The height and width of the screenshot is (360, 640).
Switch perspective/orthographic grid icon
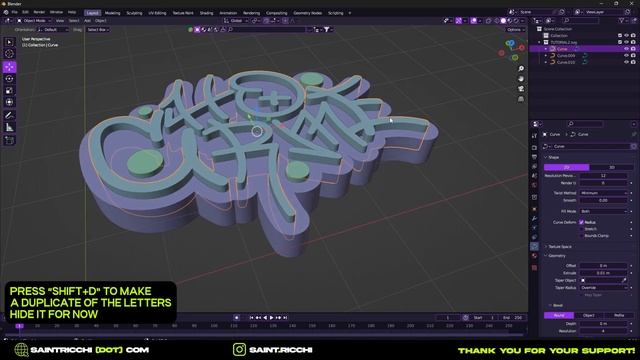pyautogui.click(x=521, y=99)
